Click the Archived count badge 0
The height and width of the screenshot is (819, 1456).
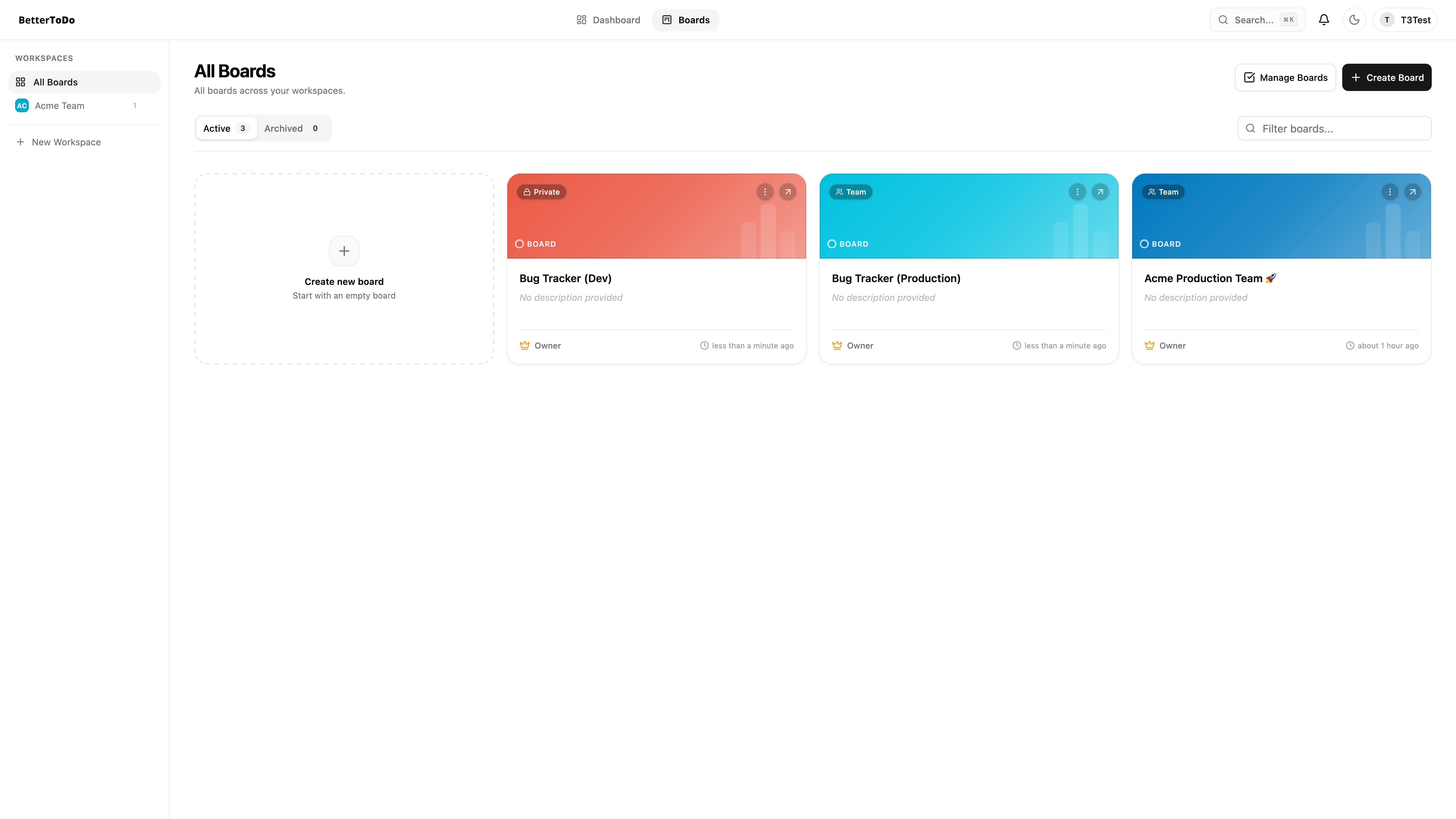point(315,128)
